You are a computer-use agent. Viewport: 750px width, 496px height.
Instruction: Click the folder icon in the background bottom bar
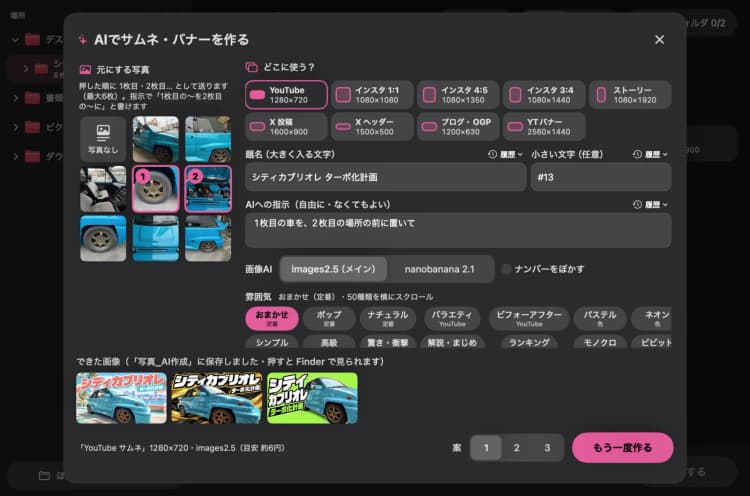[44, 475]
